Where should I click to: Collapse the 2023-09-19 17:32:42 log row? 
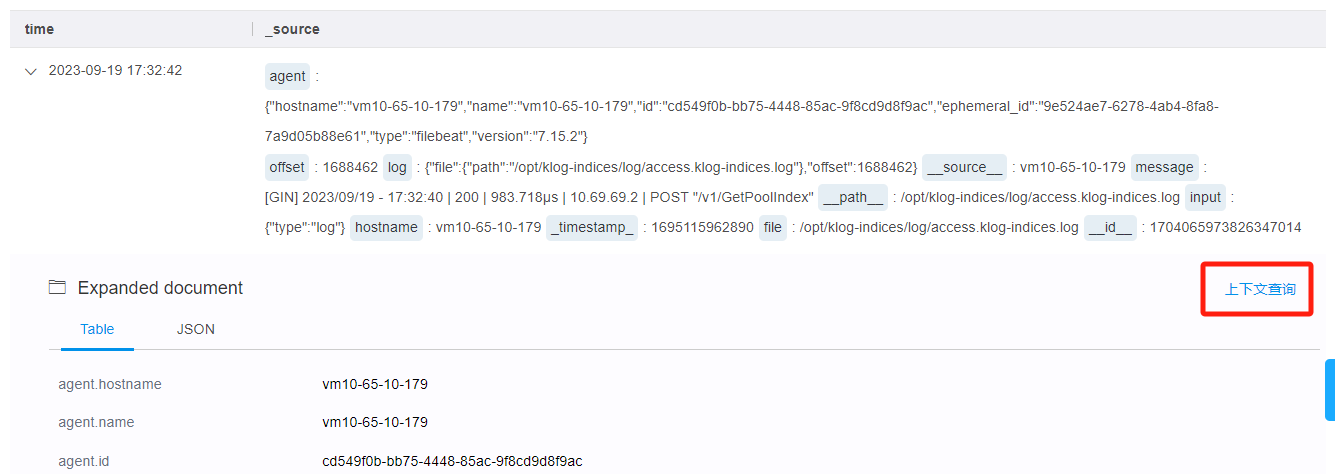(x=30, y=72)
